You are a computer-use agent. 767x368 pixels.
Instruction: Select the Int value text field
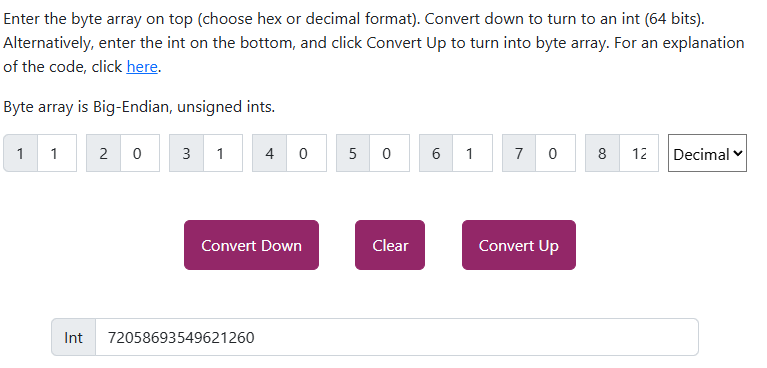tap(397, 337)
